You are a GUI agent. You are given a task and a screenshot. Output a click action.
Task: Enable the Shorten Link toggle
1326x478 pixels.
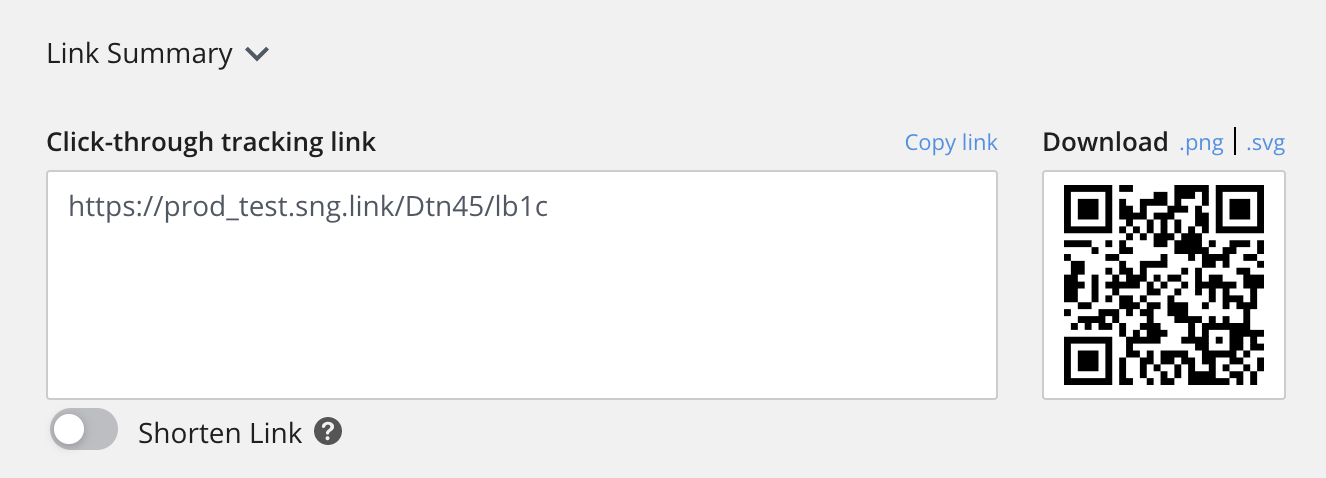click(x=84, y=431)
